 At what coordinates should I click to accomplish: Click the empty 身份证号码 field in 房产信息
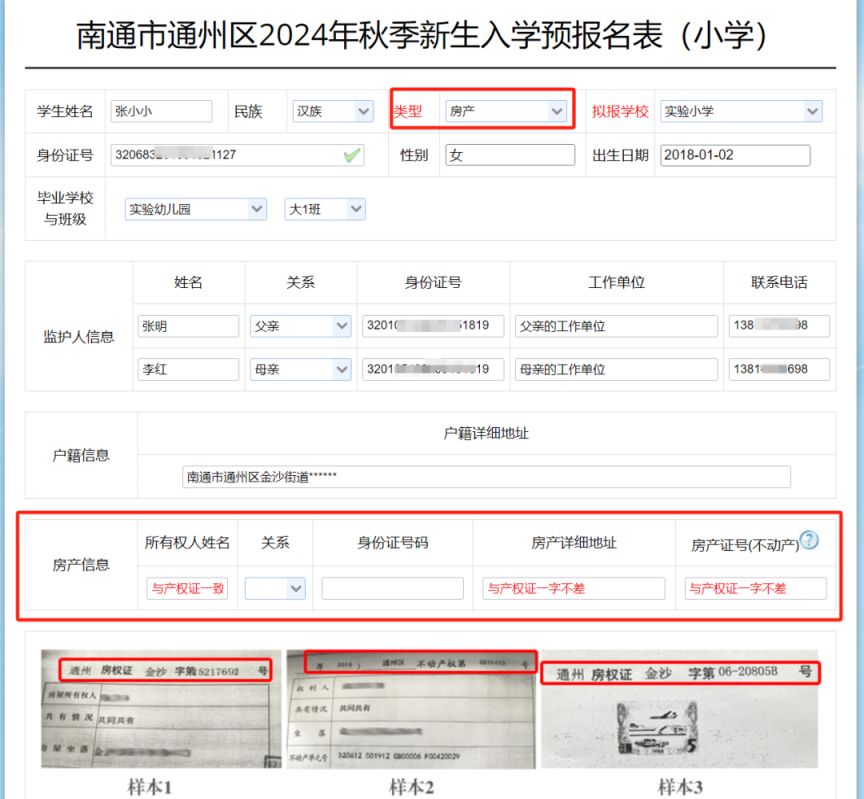[392, 589]
